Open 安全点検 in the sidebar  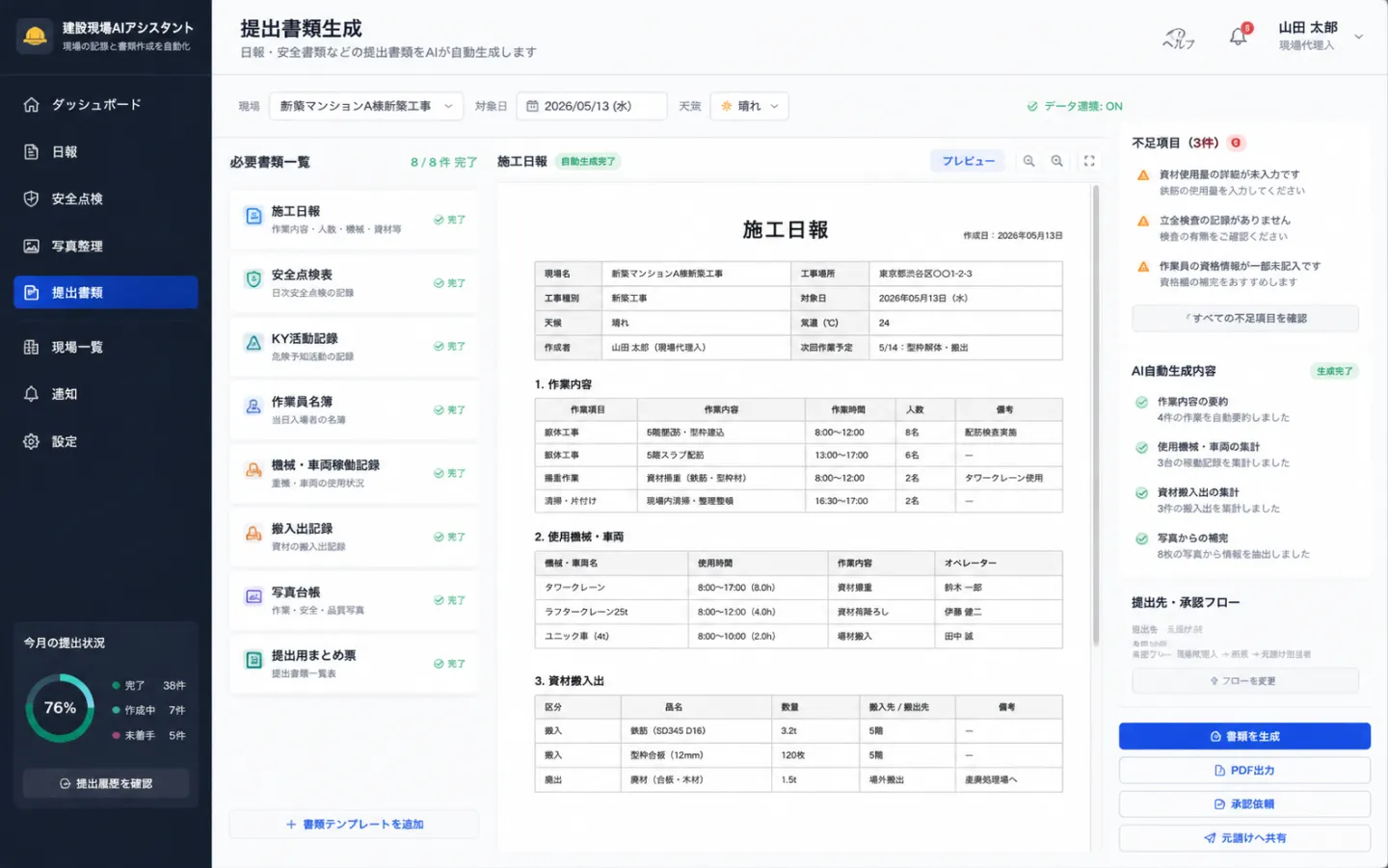coord(106,198)
